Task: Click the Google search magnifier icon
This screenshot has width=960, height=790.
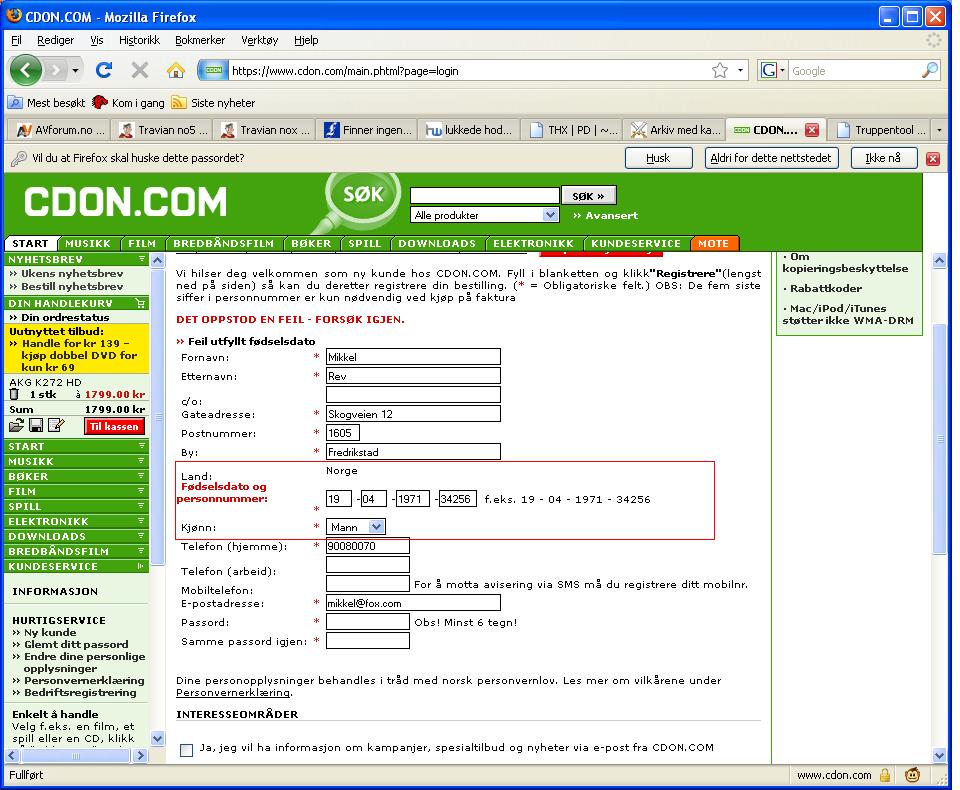Action: coord(930,70)
